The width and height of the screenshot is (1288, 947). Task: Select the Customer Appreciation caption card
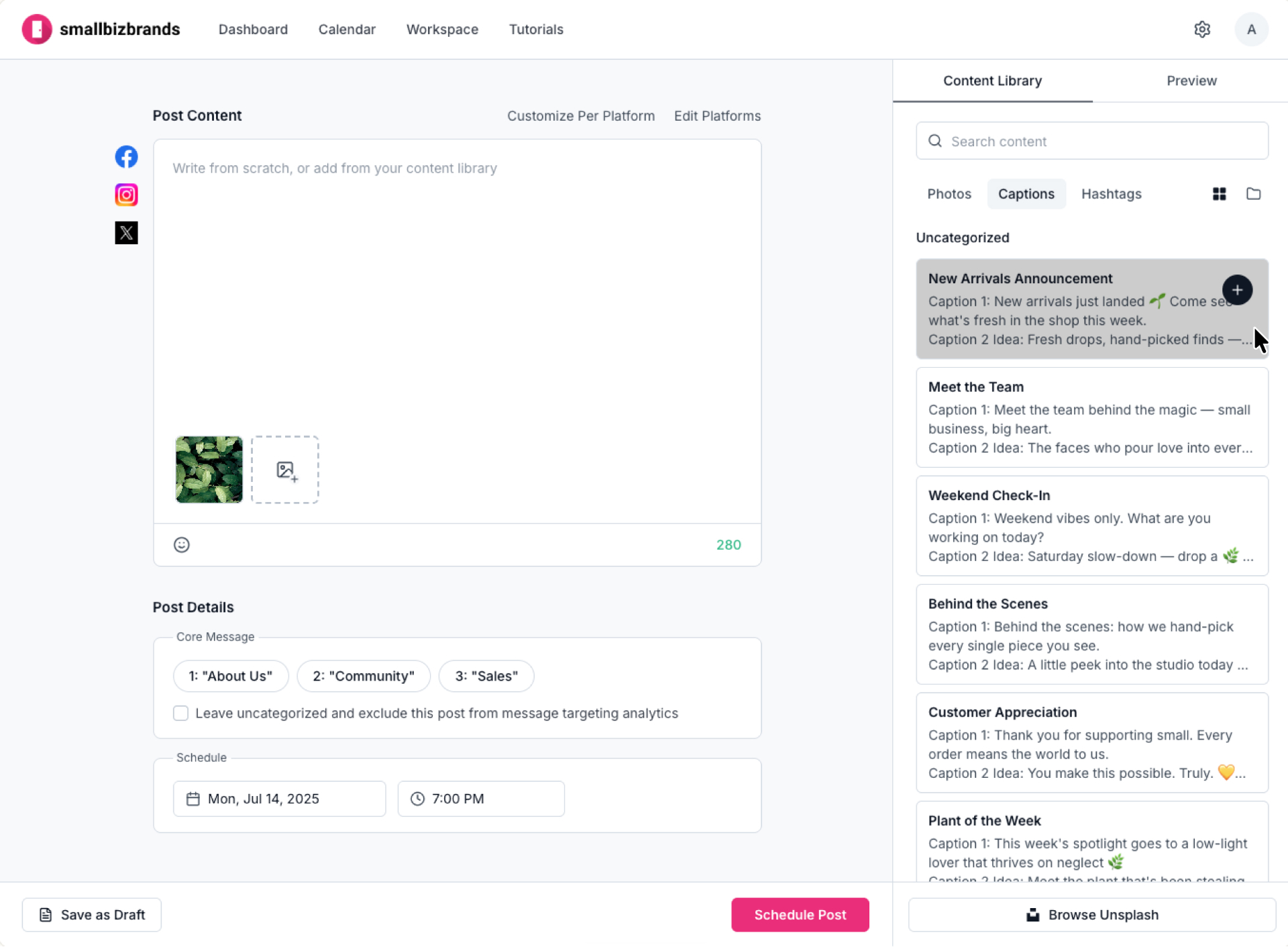1091,743
